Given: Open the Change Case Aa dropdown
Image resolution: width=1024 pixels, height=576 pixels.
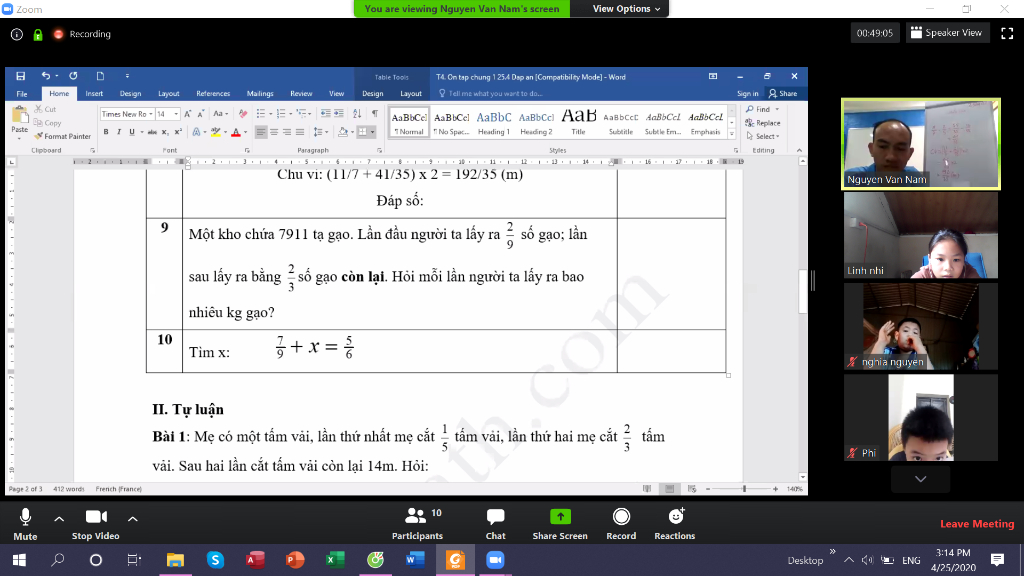Looking at the screenshot, I should (220, 114).
